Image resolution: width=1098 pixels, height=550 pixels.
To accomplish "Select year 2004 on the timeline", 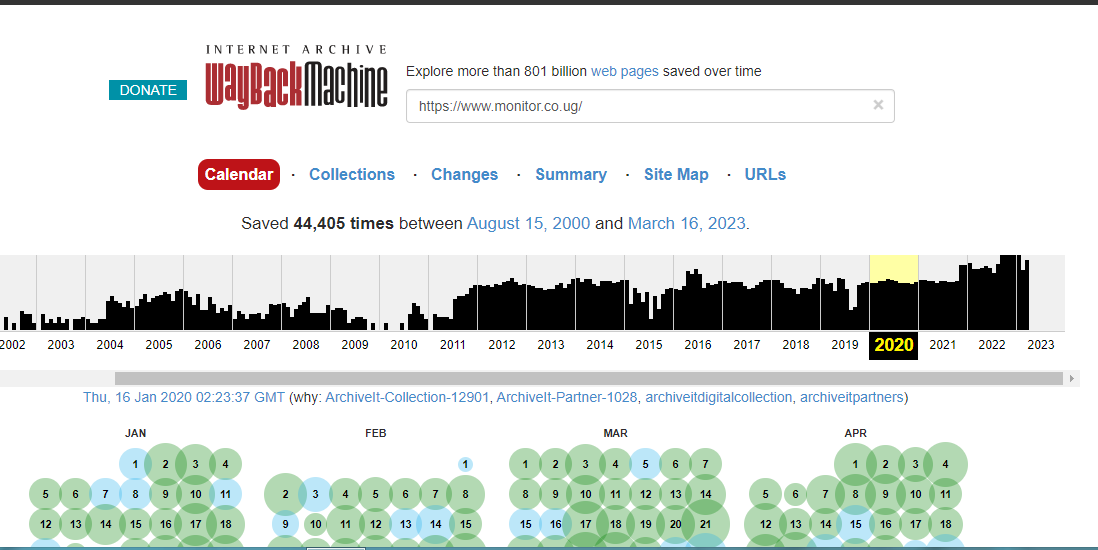I will pos(110,345).
